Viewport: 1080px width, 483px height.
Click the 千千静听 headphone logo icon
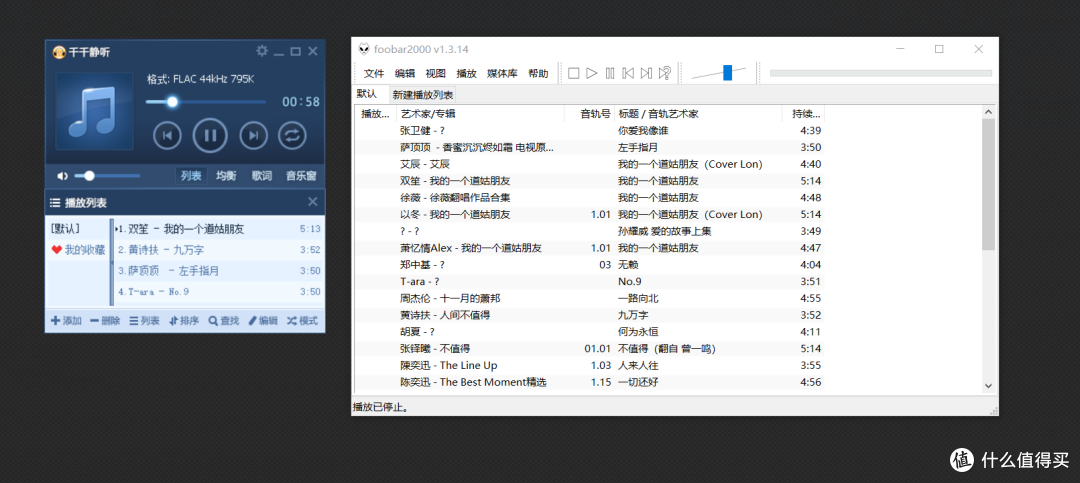pos(59,52)
